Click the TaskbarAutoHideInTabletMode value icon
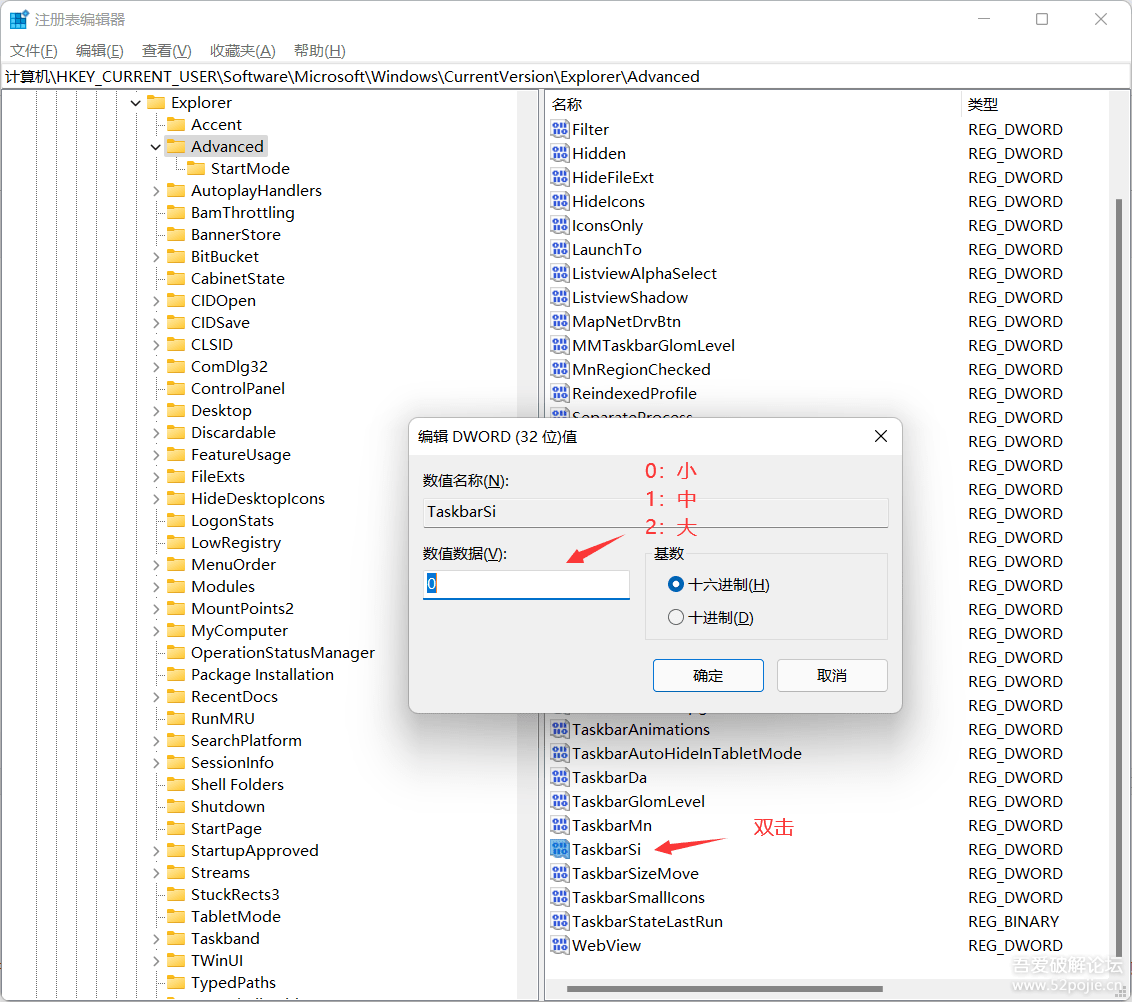Screen dimensions: 1132x1002 (560, 753)
